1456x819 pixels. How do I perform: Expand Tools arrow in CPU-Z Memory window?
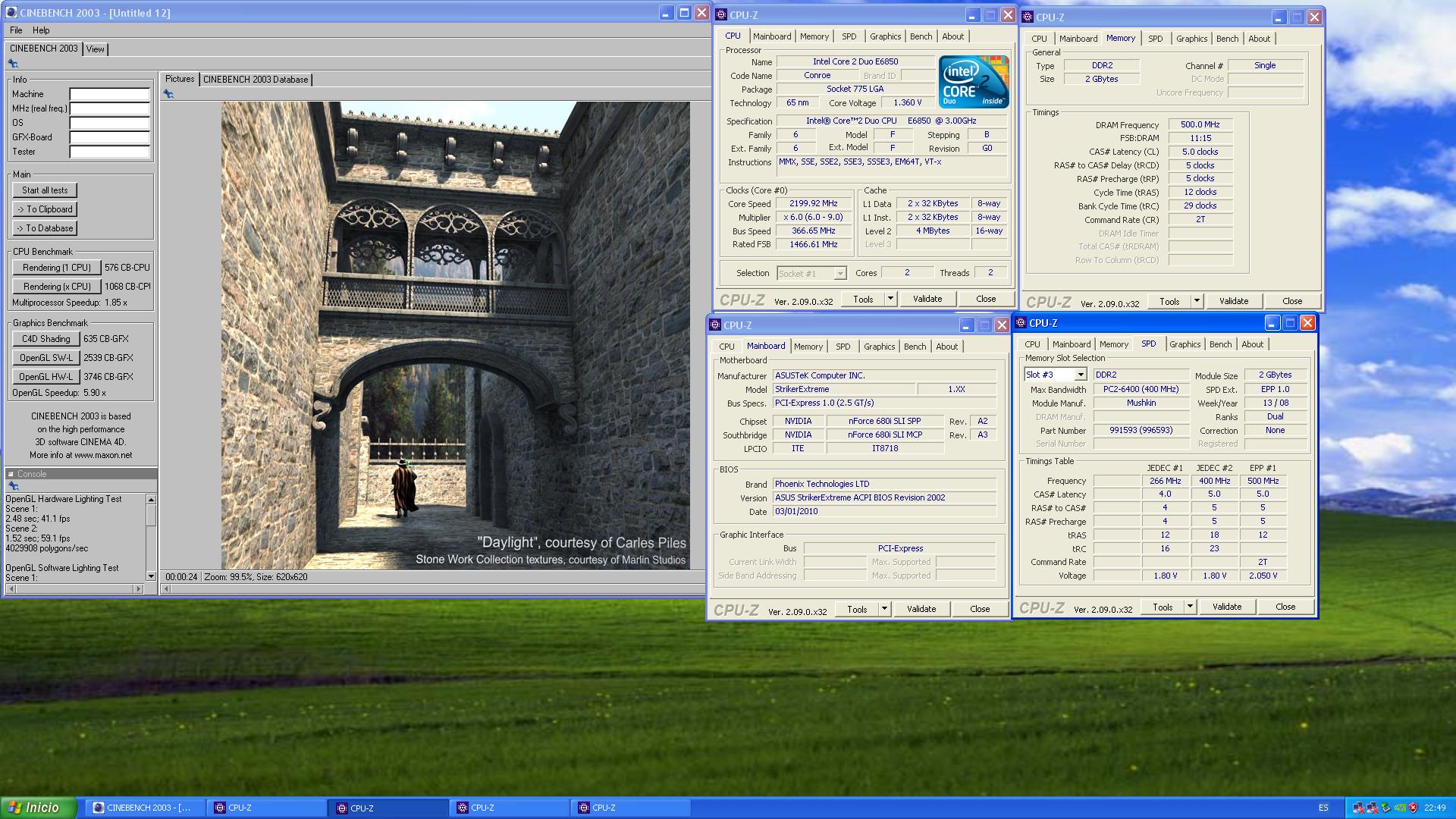1197,301
